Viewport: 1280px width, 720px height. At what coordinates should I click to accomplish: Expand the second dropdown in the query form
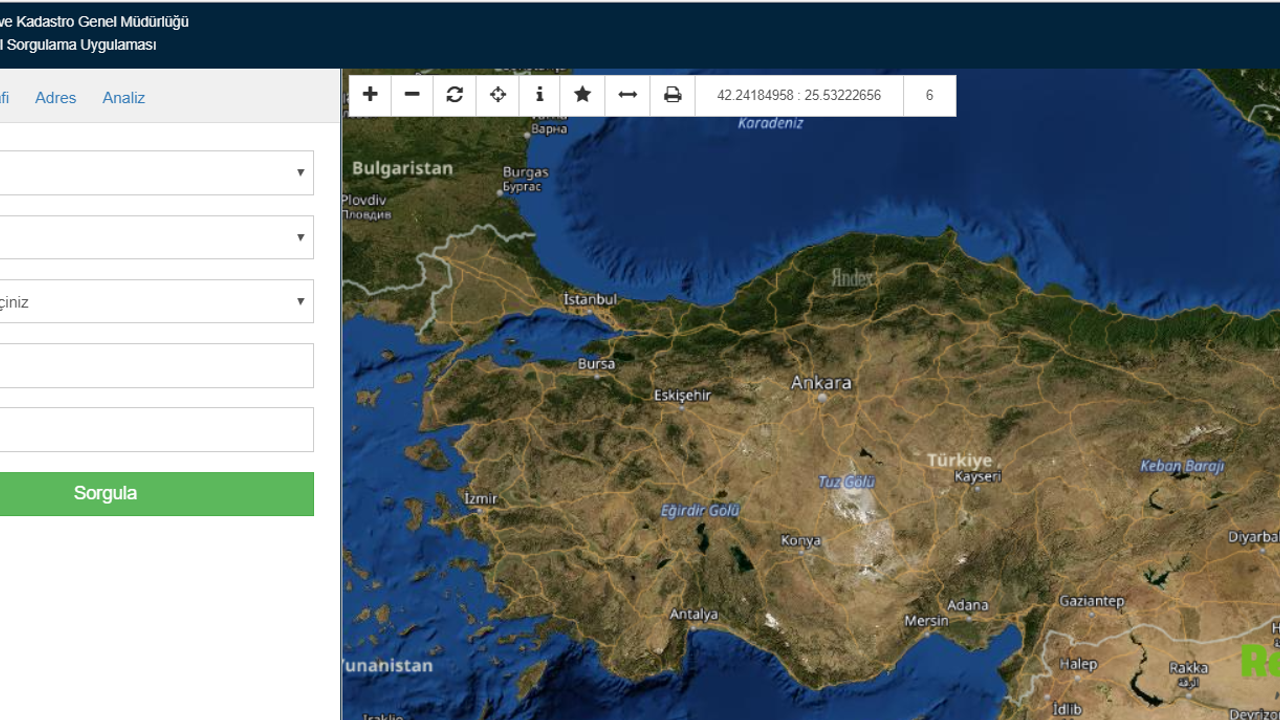pyautogui.click(x=155, y=237)
